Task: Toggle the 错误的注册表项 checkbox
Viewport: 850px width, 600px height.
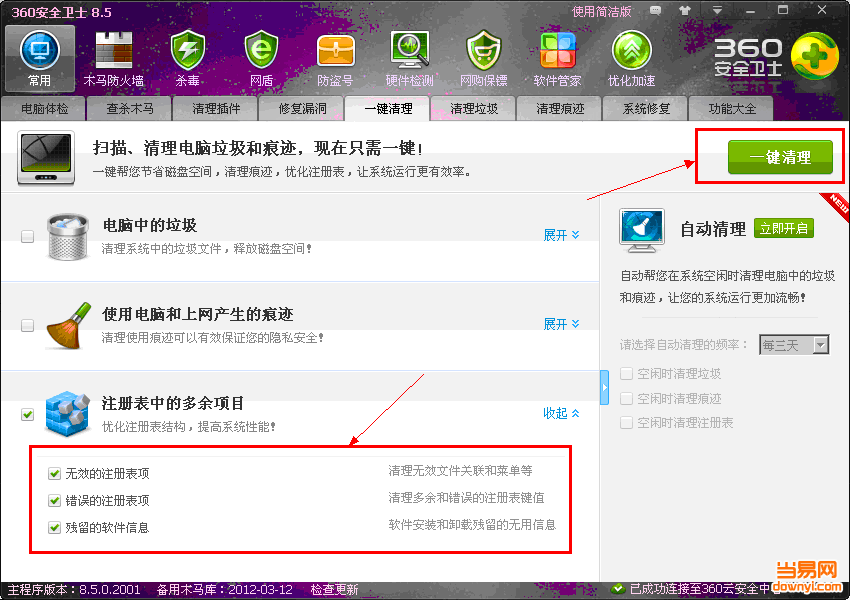Action: 53,499
